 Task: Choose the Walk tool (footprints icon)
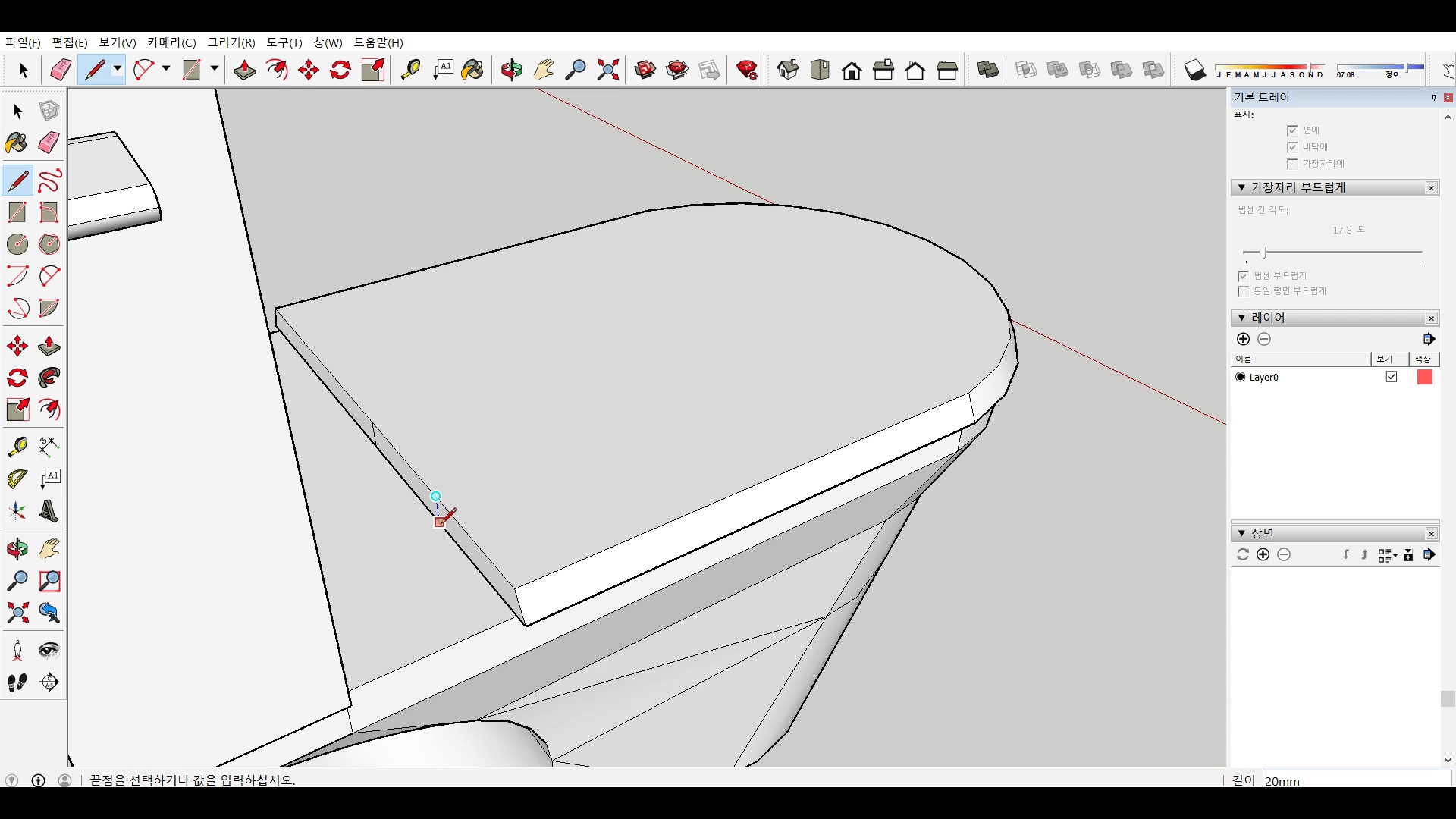(x=17, y=682)
